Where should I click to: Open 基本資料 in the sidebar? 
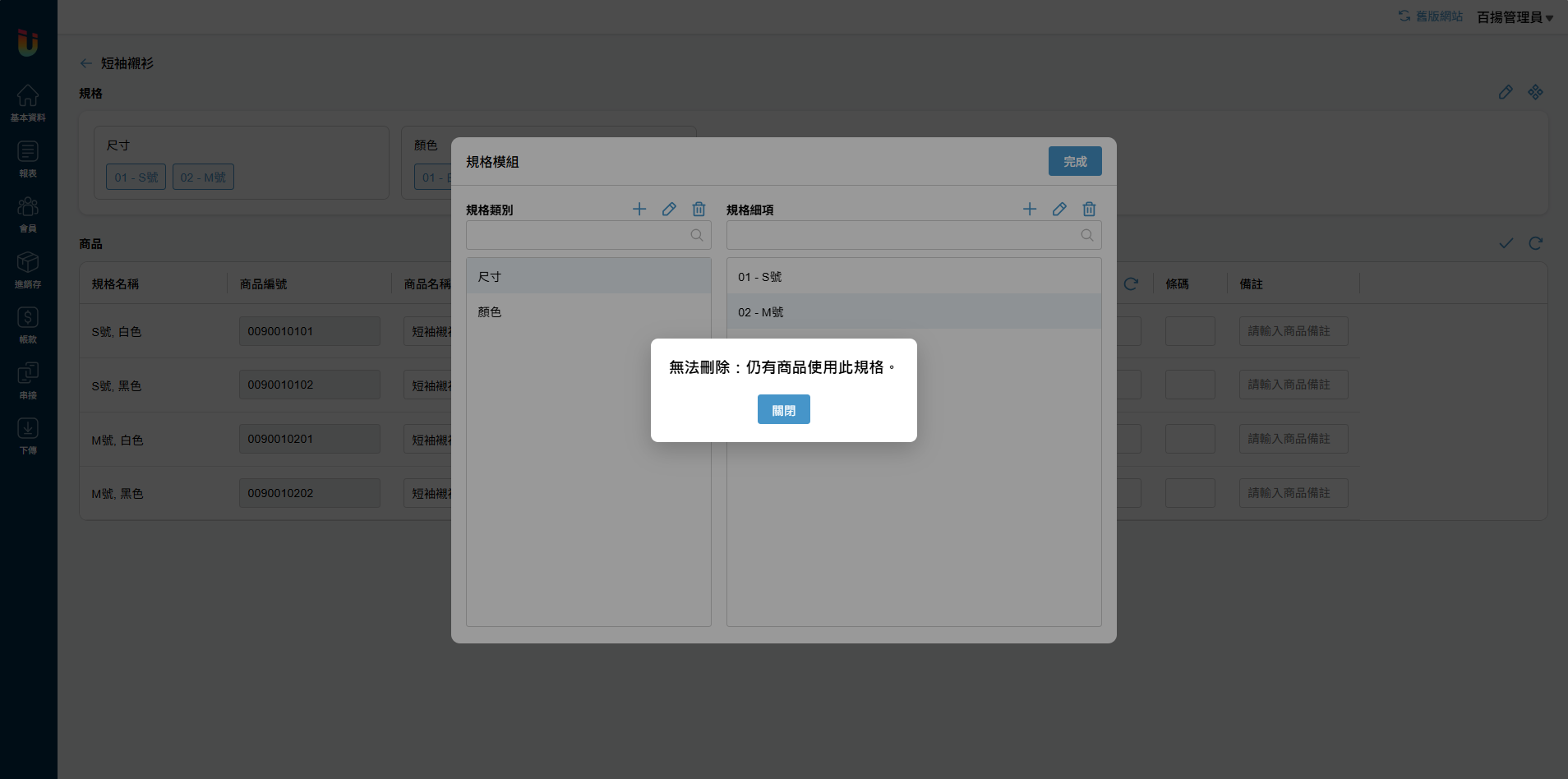pyautogui.click(x=28, y=103)
